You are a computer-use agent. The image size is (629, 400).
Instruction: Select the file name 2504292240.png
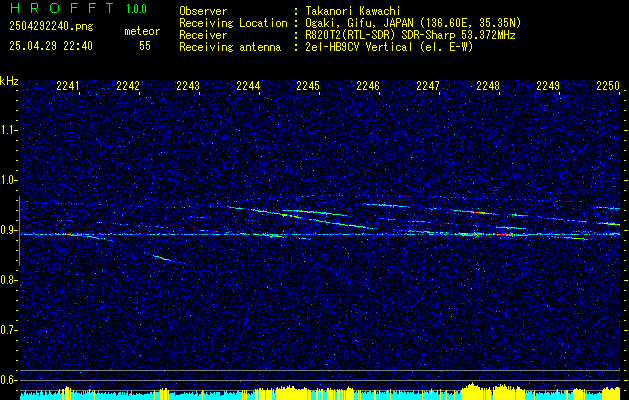pos(51,27)
